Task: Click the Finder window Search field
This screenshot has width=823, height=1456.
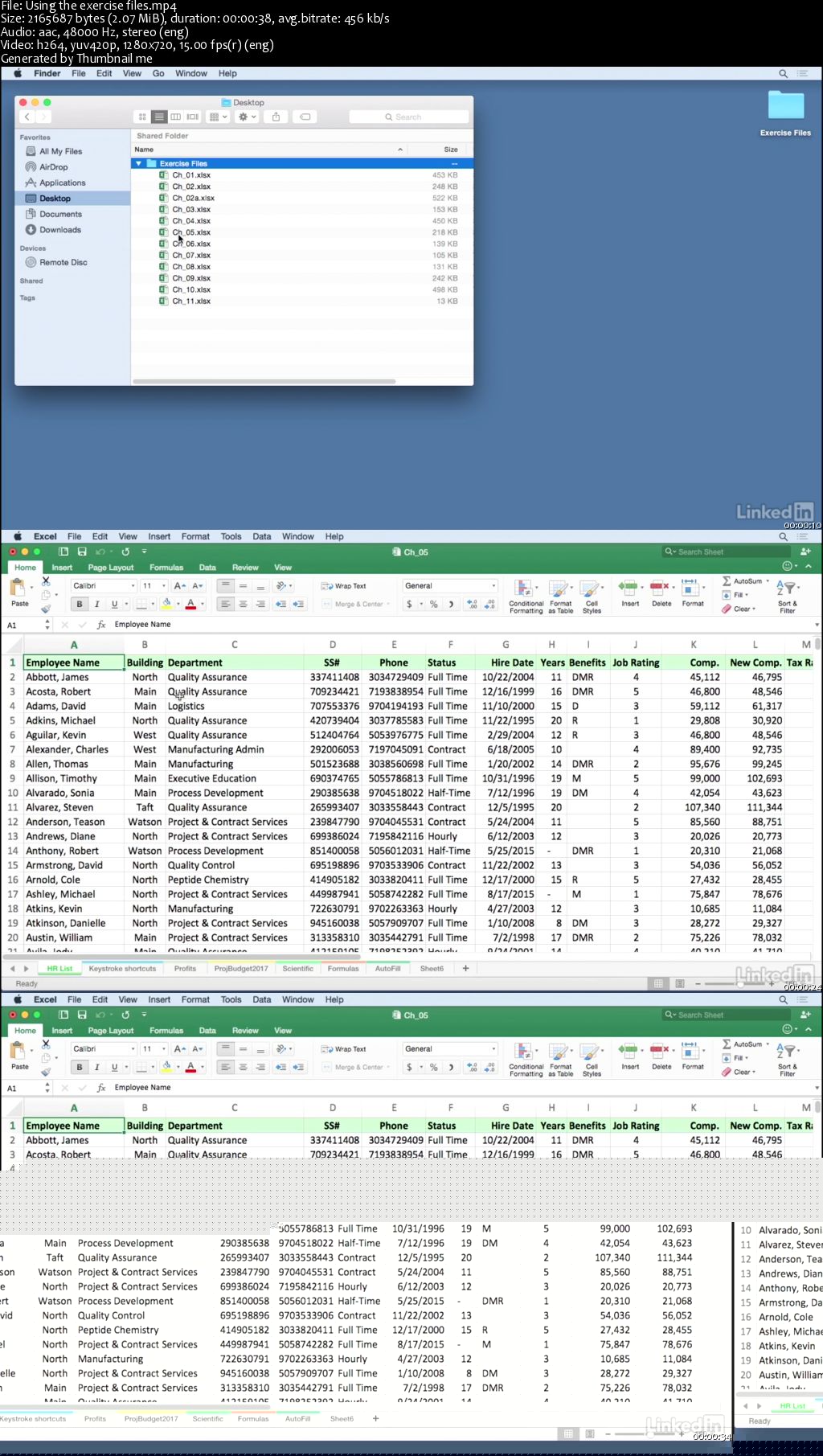Action: (408, 117)
